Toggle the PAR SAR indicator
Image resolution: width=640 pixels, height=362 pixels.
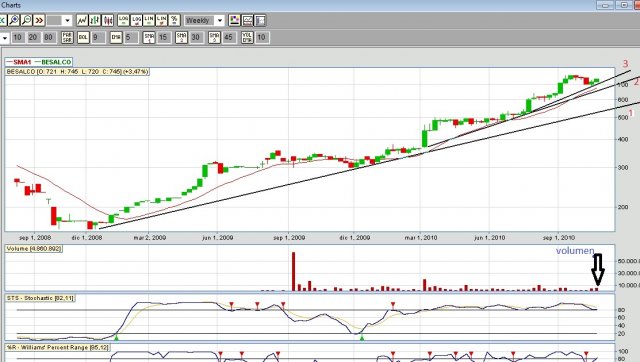point(67,38)
